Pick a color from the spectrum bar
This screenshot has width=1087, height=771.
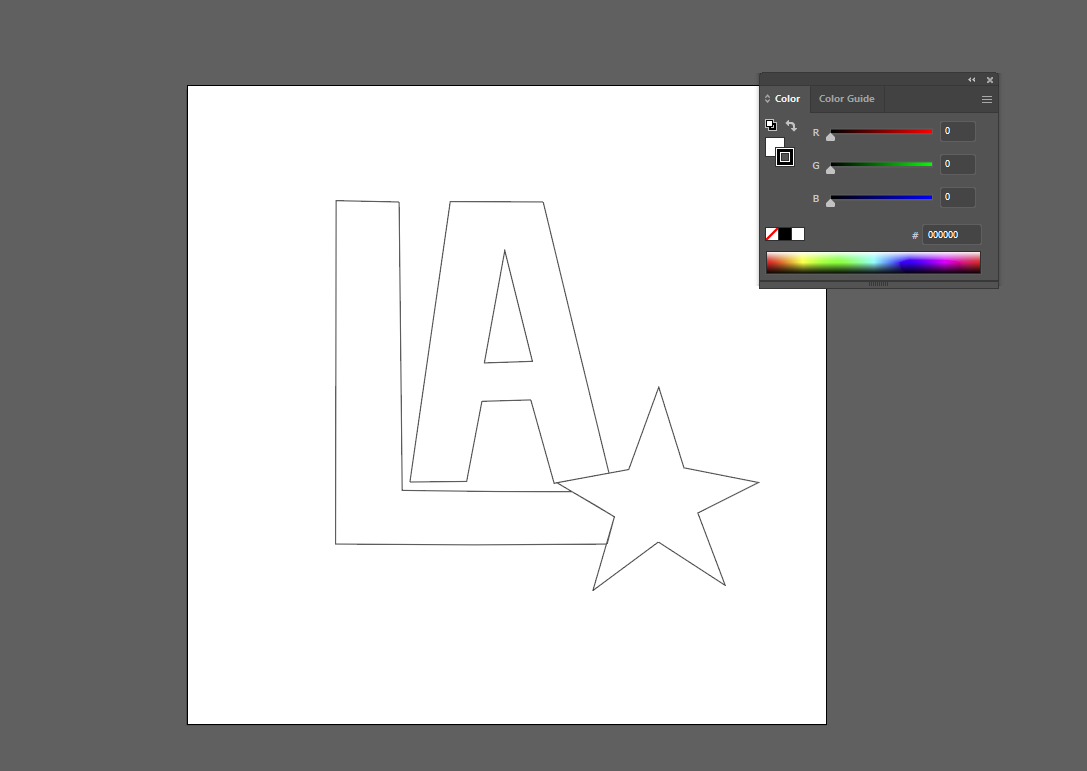(873, 262)
